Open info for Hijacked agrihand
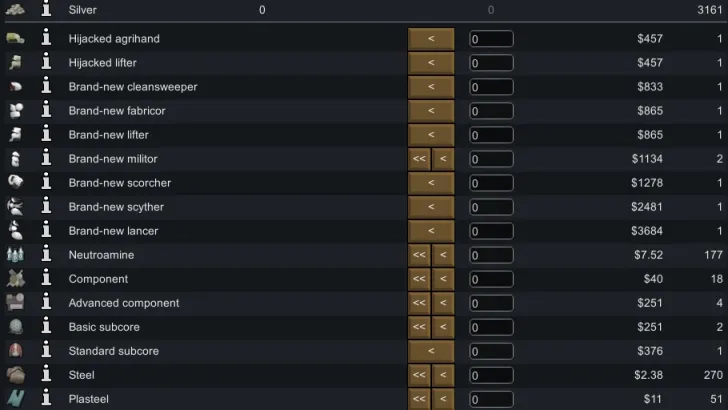 pyautogui.click(x=46, y=38)
